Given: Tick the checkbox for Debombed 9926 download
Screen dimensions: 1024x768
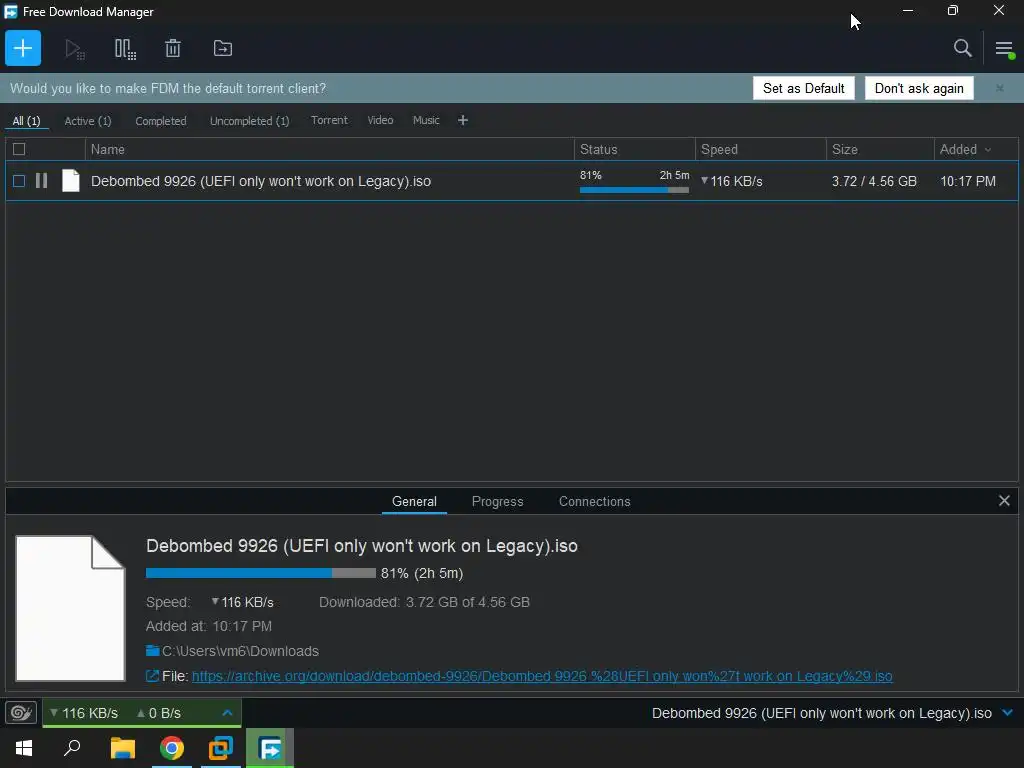Looking at the screenshot, I should (19, 181).
